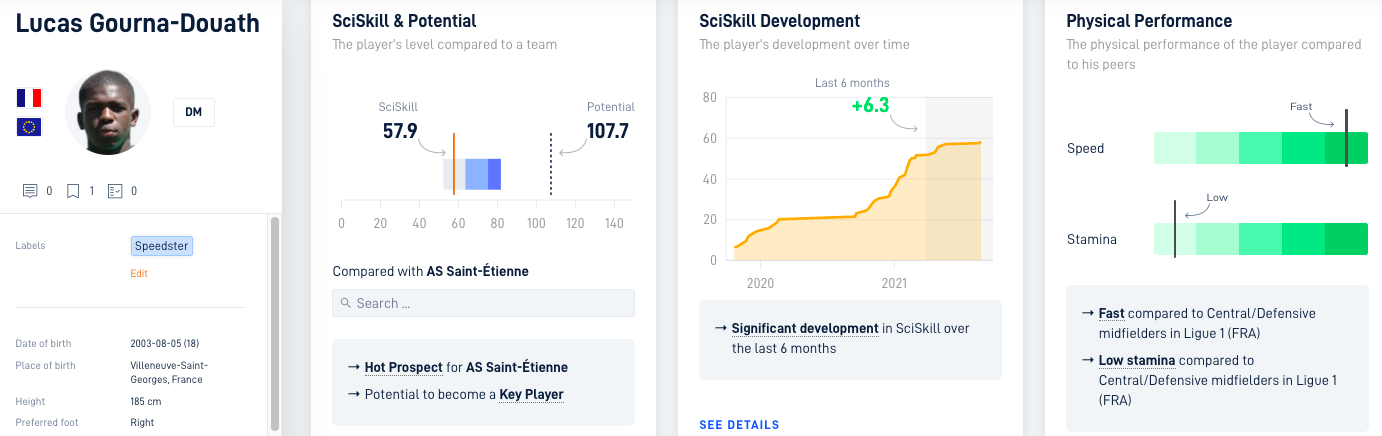Screen dimensions: 1382x436
Task: Click the Key Player link
Action: click(x=531, y=394)
